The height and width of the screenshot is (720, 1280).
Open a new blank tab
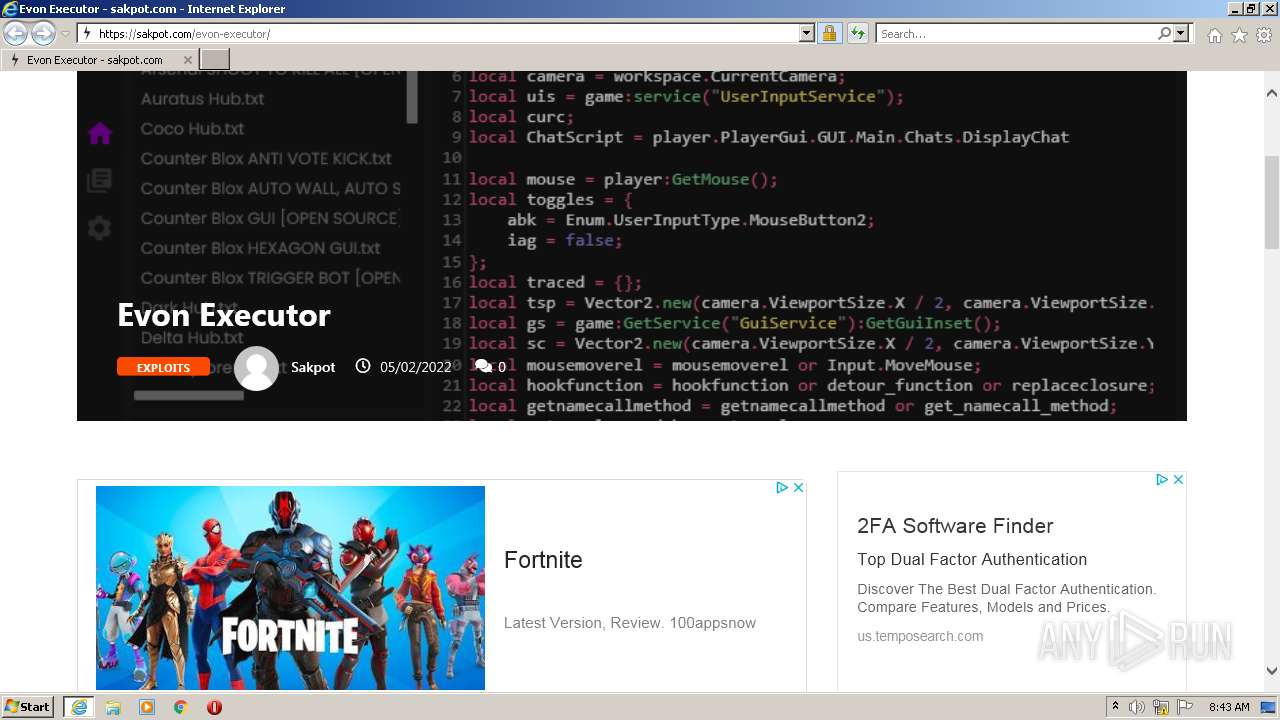pyautogui.click(x=215, y=60)
